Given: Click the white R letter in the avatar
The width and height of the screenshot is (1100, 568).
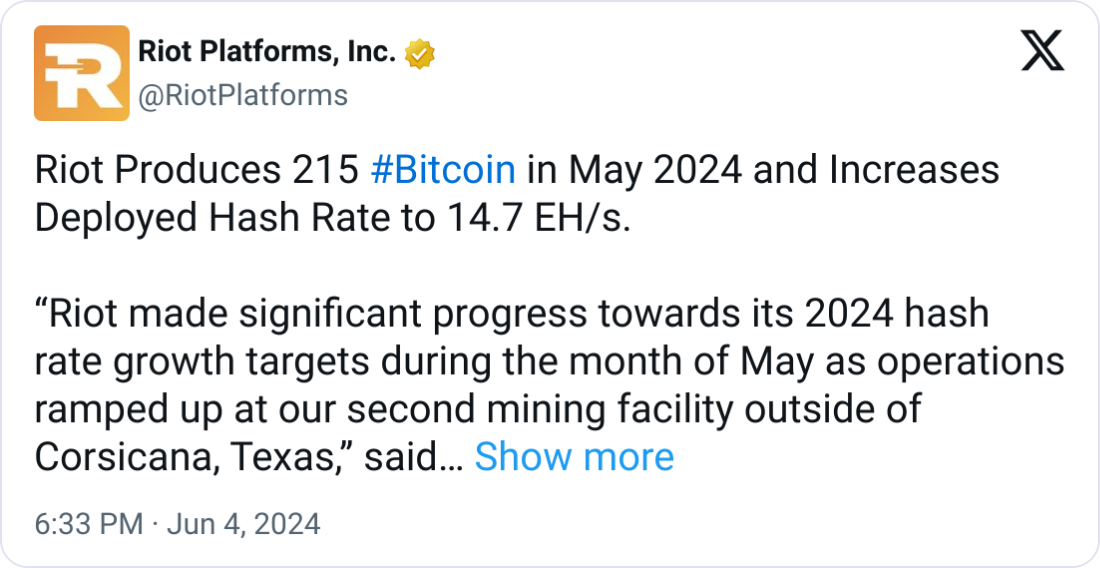Looking at the screenshot, I should [x=82, y=74].
